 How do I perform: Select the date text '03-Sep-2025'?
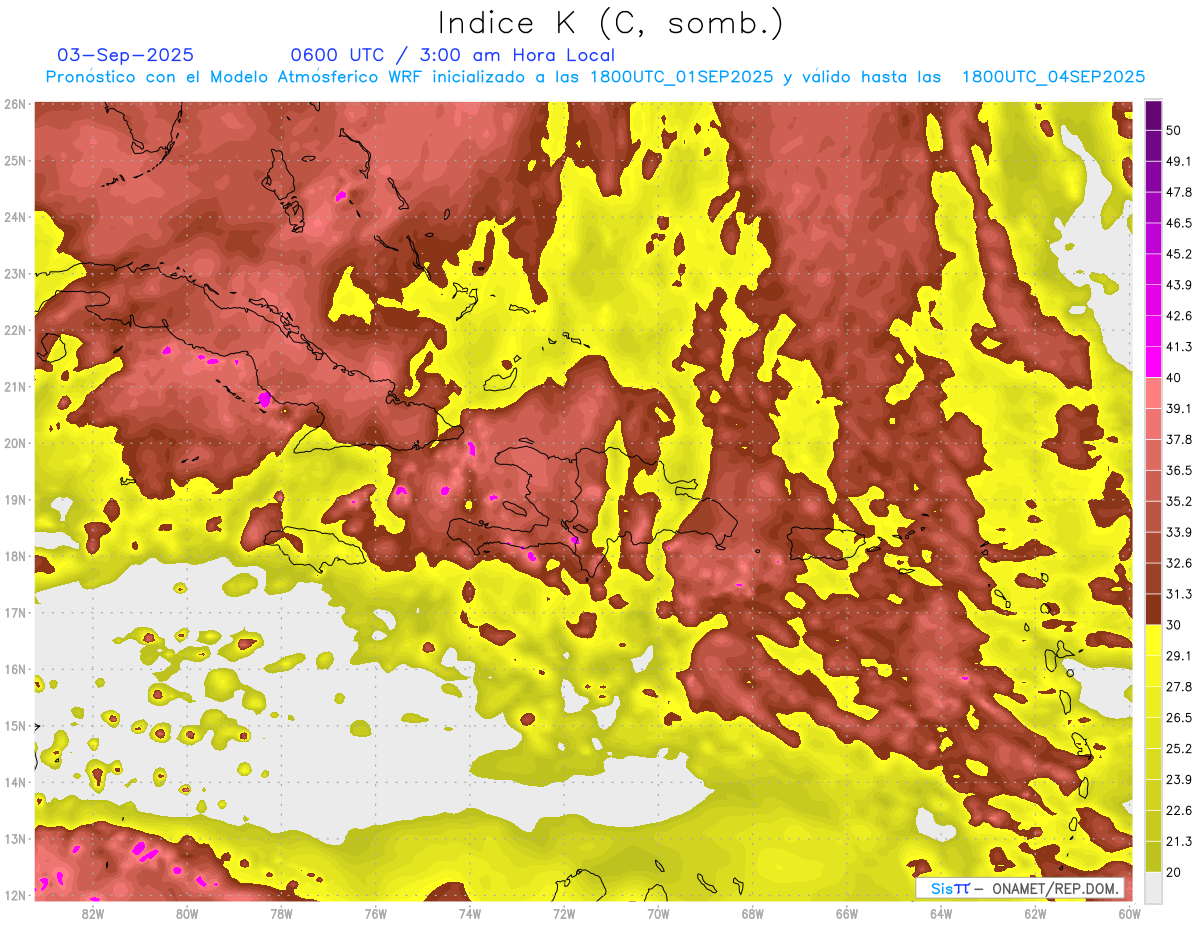[126, 55]
